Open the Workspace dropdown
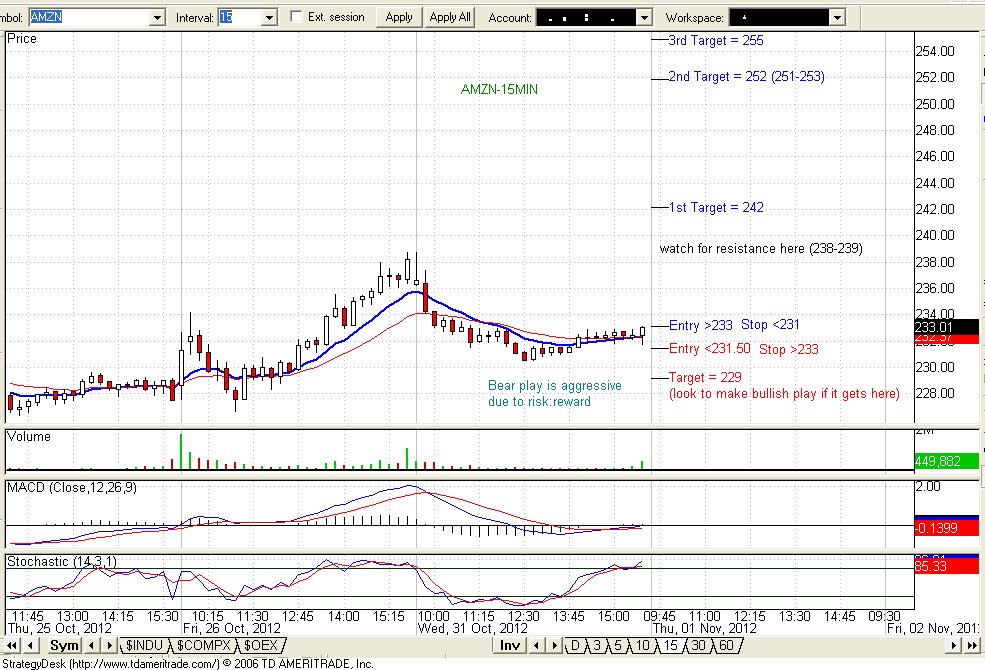This screenshot has width=985, height=670. (837, 18)
